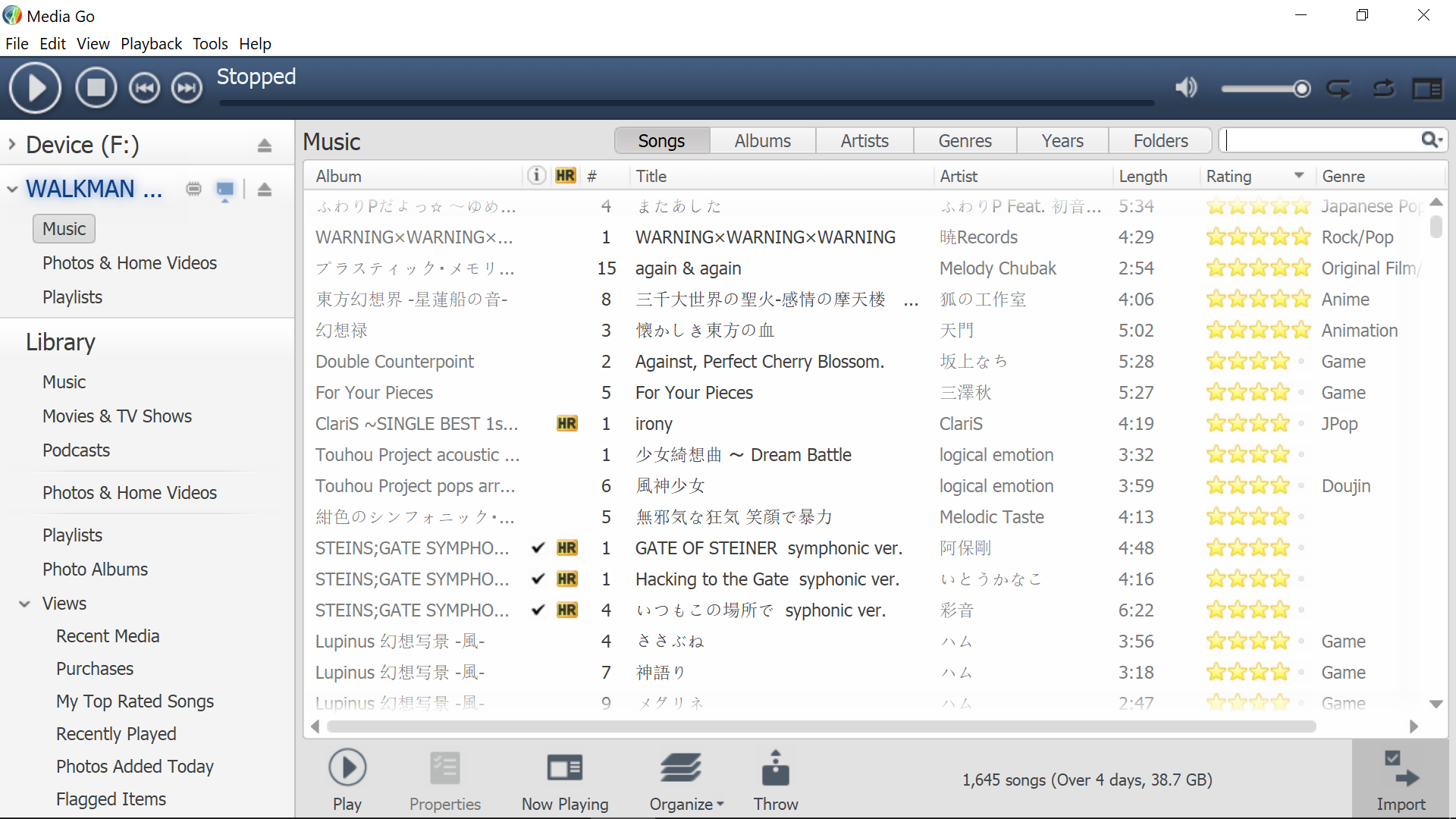
Task: Skip to the next track
Action: [187, 89]
